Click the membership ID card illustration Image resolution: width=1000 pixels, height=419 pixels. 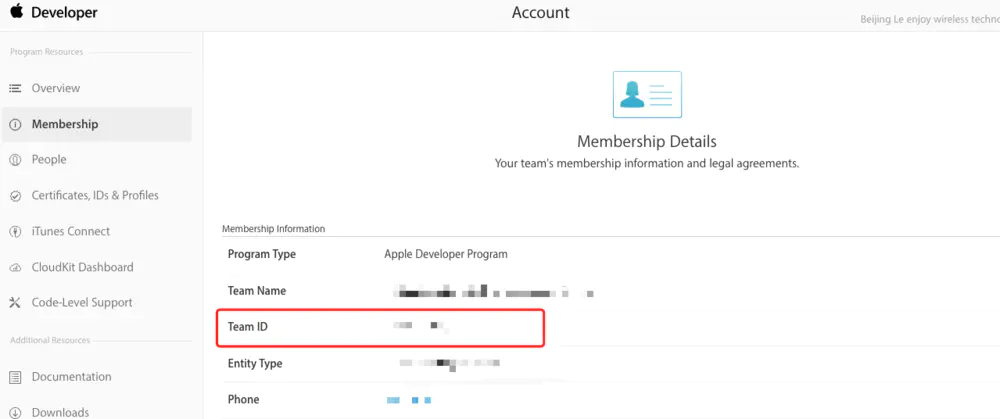coord(647,94)
